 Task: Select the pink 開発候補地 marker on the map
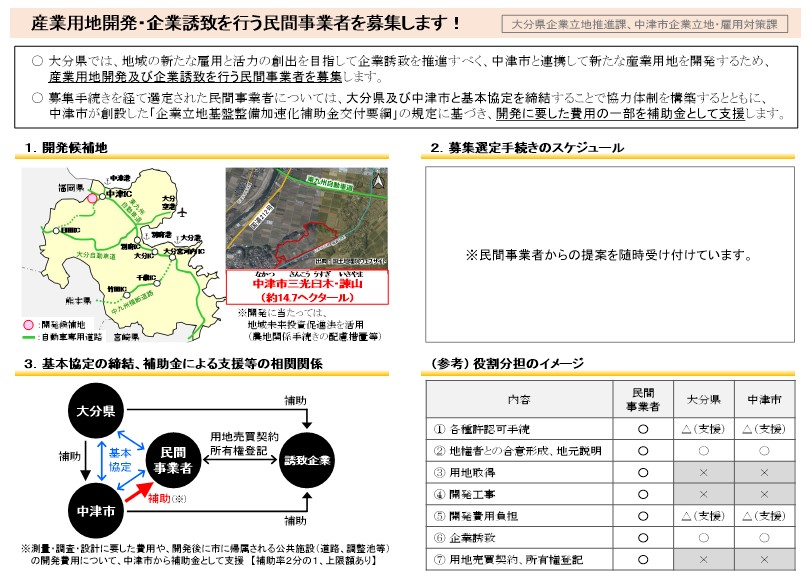point(93,198)
